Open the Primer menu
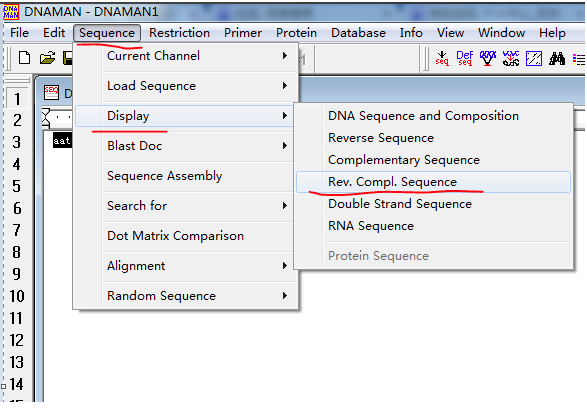The image size is (587, 408). pyautogui.click(x=243, y=33)
